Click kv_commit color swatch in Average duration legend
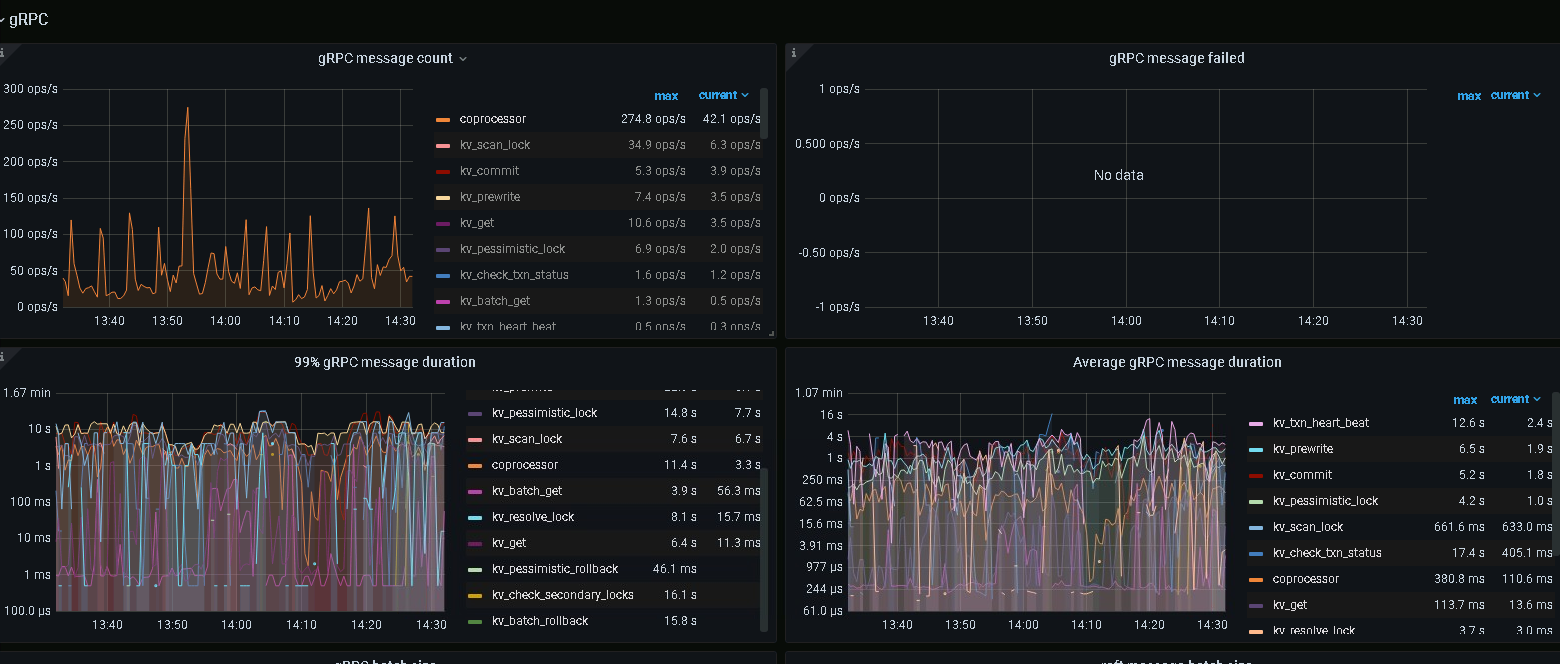Image resolution: width=1560 pixels, height=664 pixels. coord(1256,475)
